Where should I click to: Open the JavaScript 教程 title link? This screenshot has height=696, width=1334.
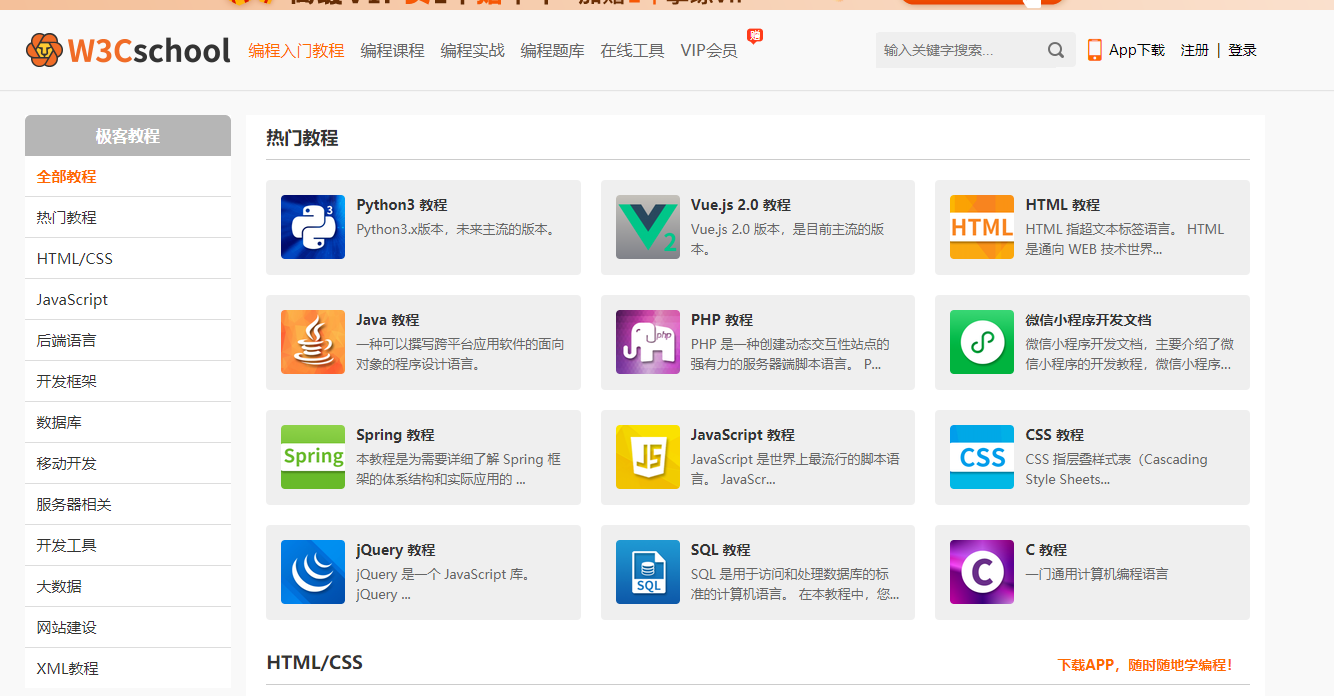pyautogui.click(x=743, y=435)
